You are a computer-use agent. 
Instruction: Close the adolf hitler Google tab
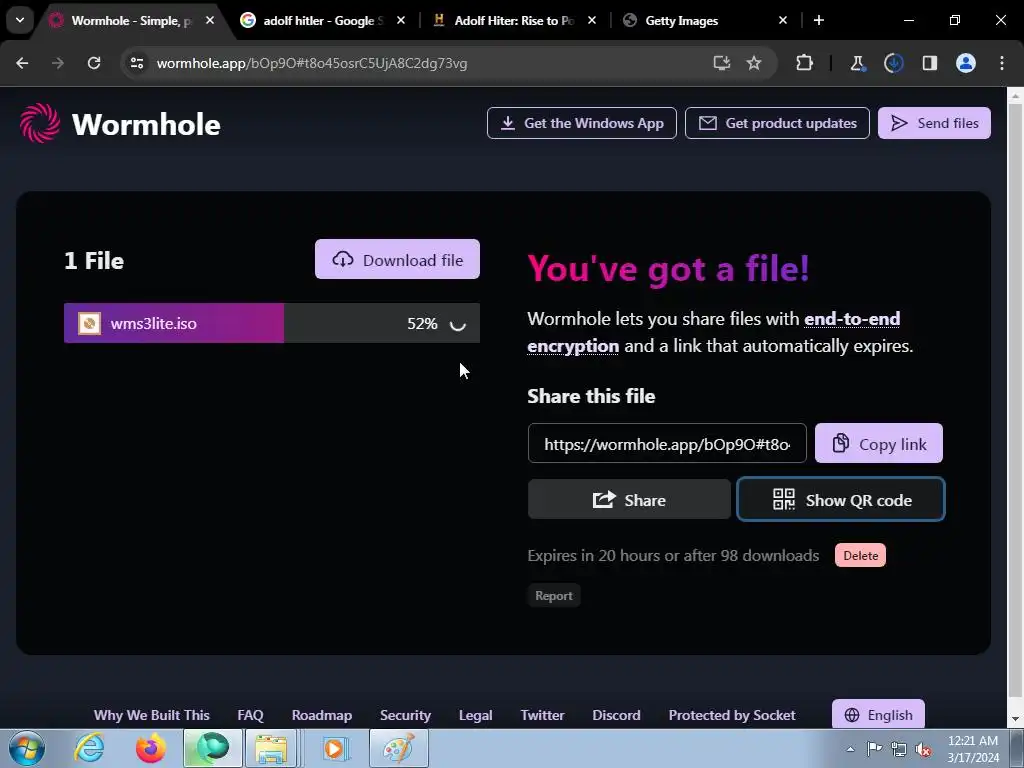point(401,20)
